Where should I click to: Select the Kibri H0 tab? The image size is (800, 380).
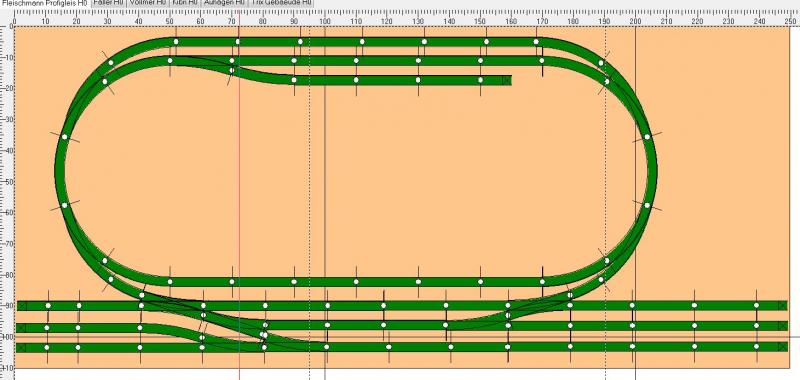point(185,3)
